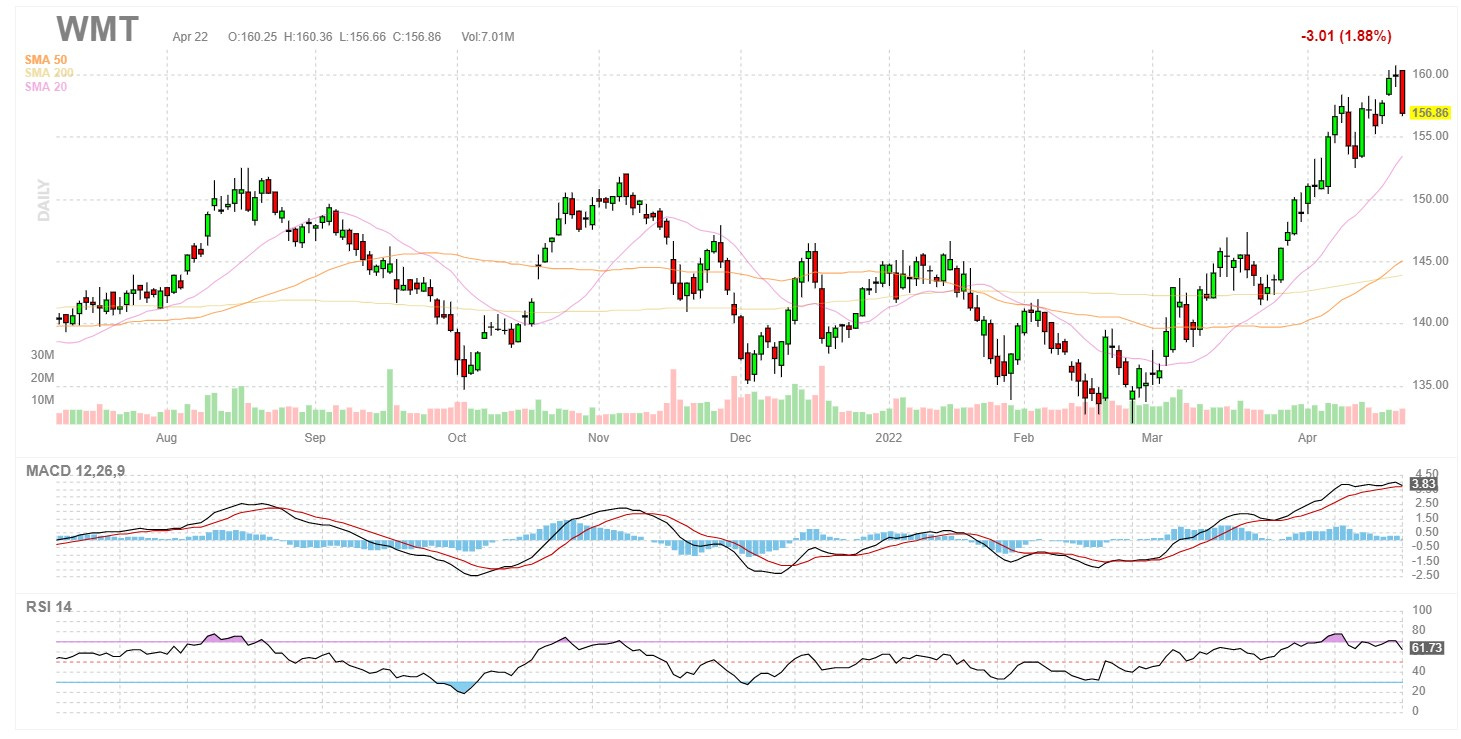1461x739 pixels.
Task: Click the -3.01 (1.88%) price change
Action: pos(1346,36)
